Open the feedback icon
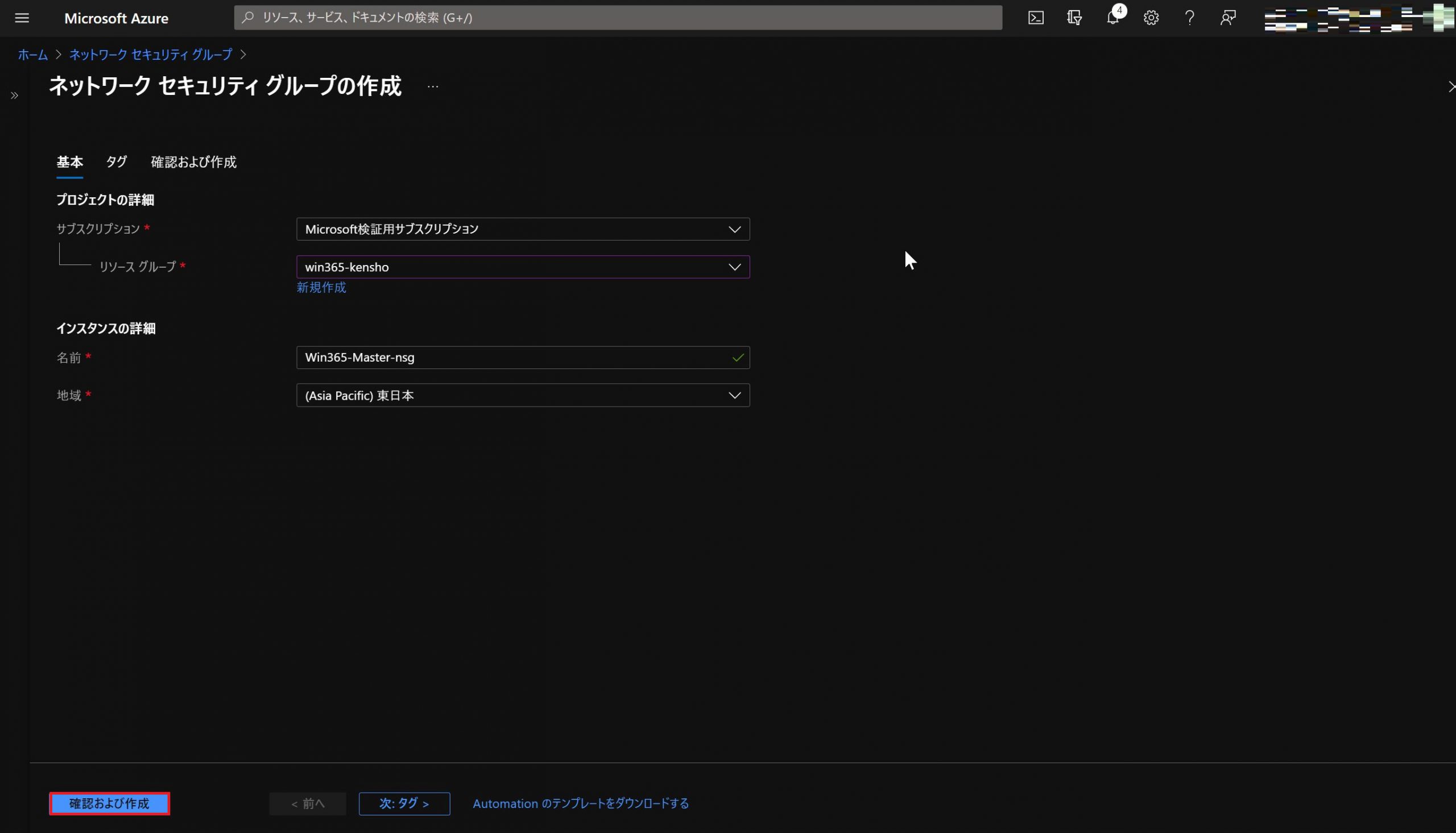This screenshot has width=1456, height=833. 1228,18
